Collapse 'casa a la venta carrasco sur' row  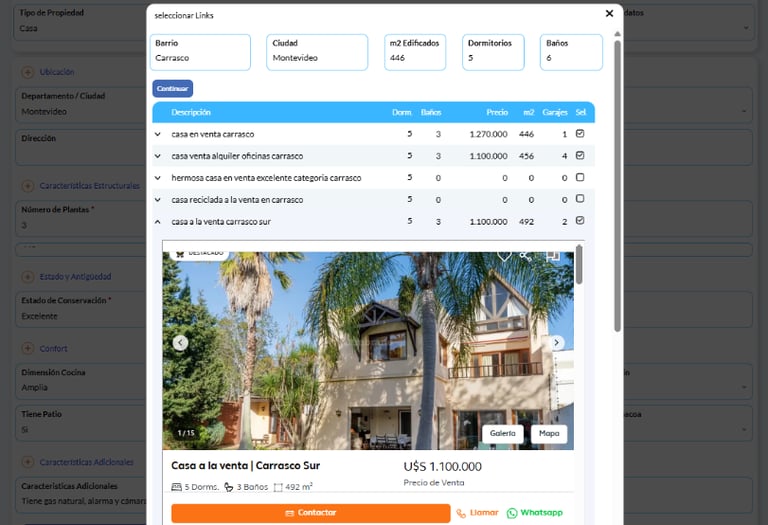point(158,222)
